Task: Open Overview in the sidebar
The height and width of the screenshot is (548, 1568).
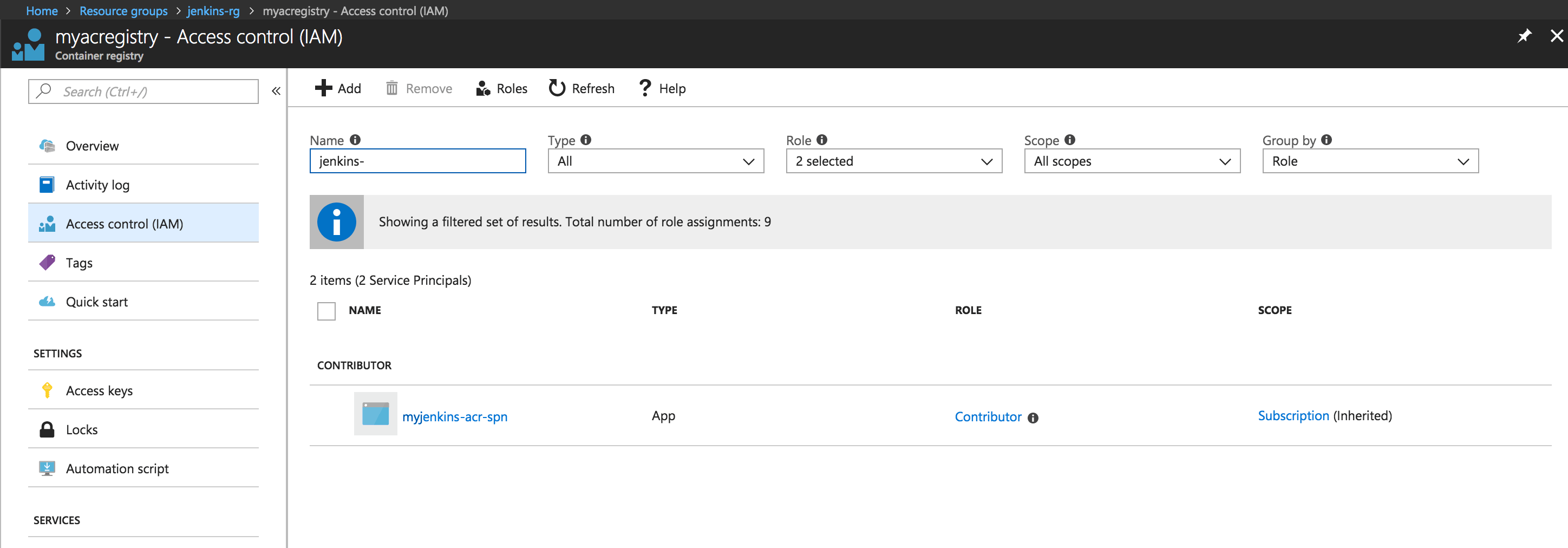Action: click(143, 146)
